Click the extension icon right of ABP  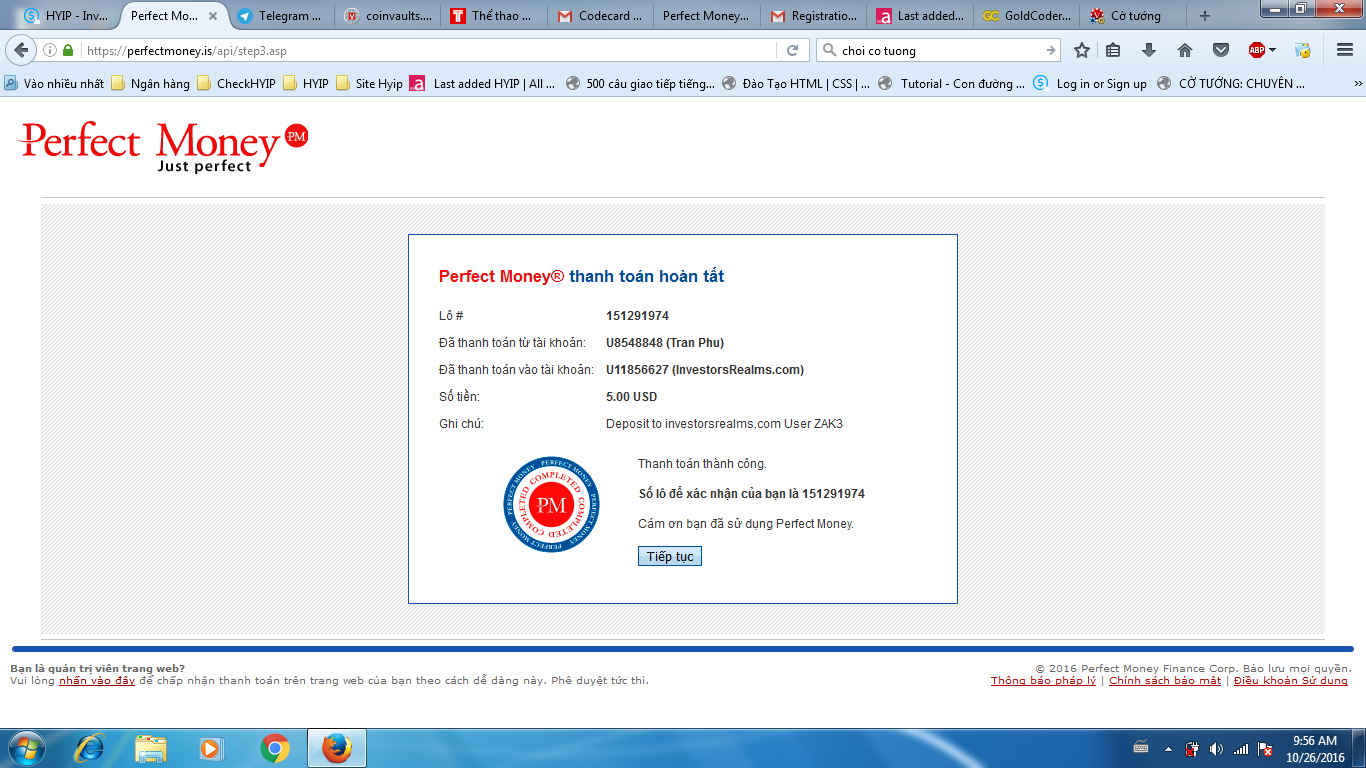pos(1303,50)
